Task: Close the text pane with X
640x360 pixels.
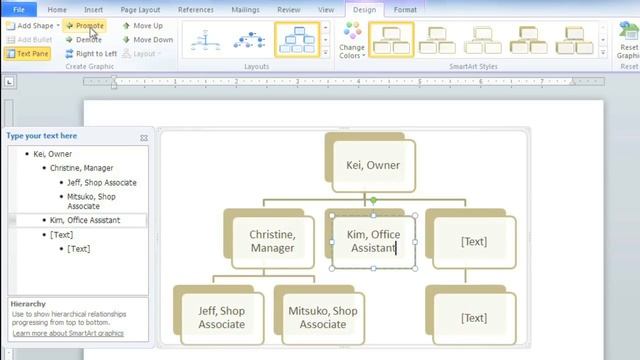Action: (x=144, y=138)
